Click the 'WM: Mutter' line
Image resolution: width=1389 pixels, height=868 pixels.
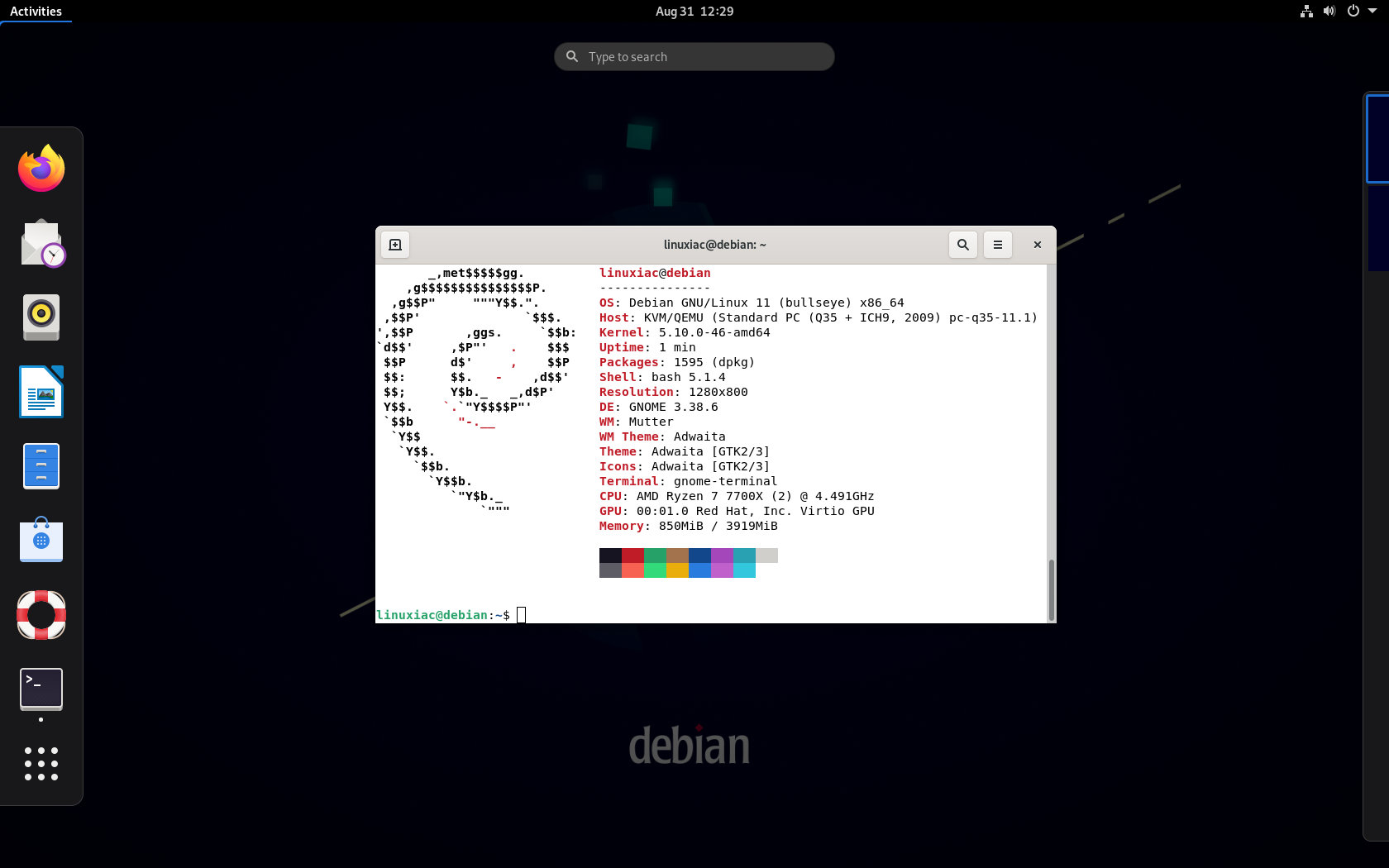tap(637, 422)
